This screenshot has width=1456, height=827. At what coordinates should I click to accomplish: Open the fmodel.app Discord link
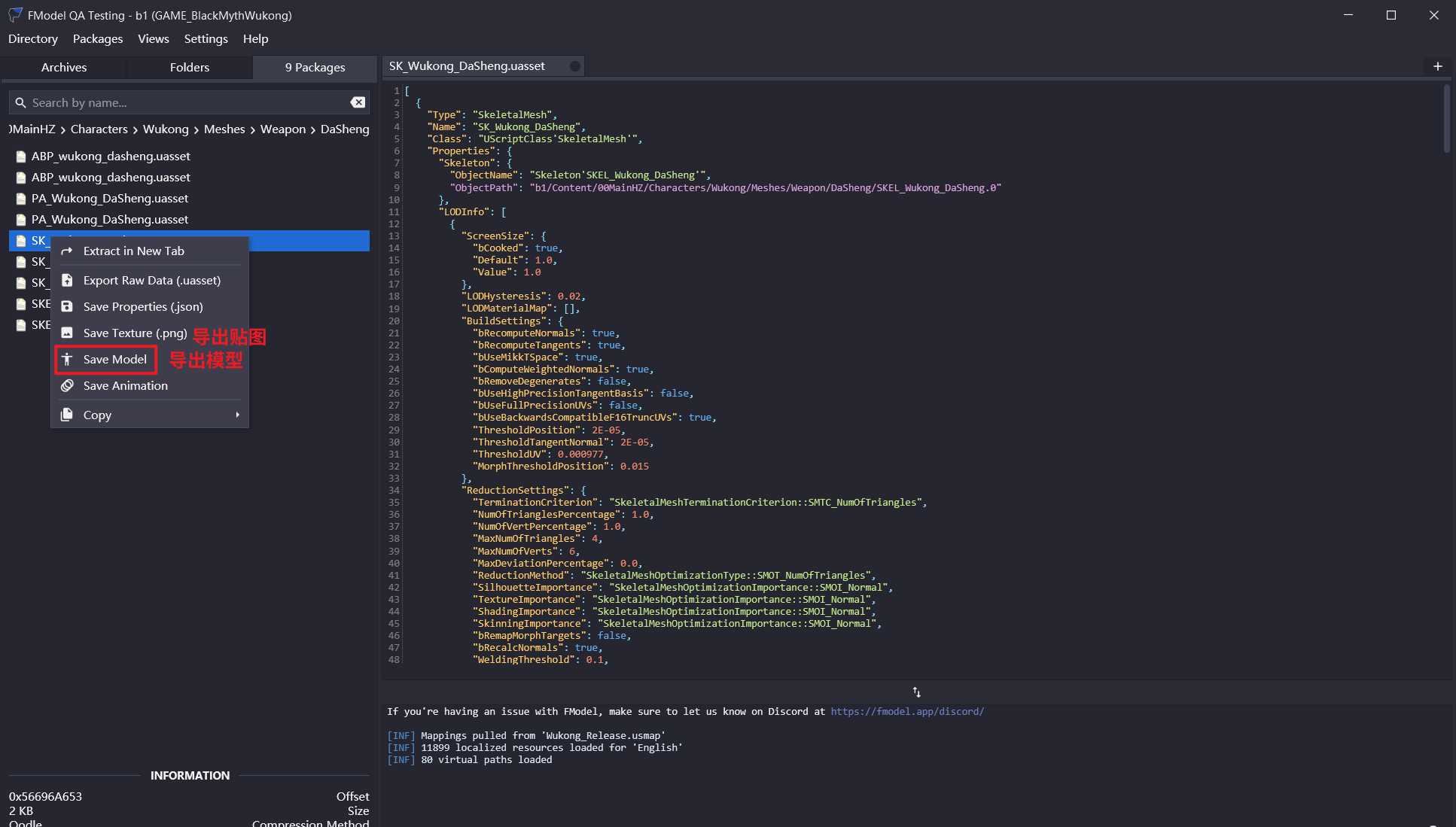point(907,711)
